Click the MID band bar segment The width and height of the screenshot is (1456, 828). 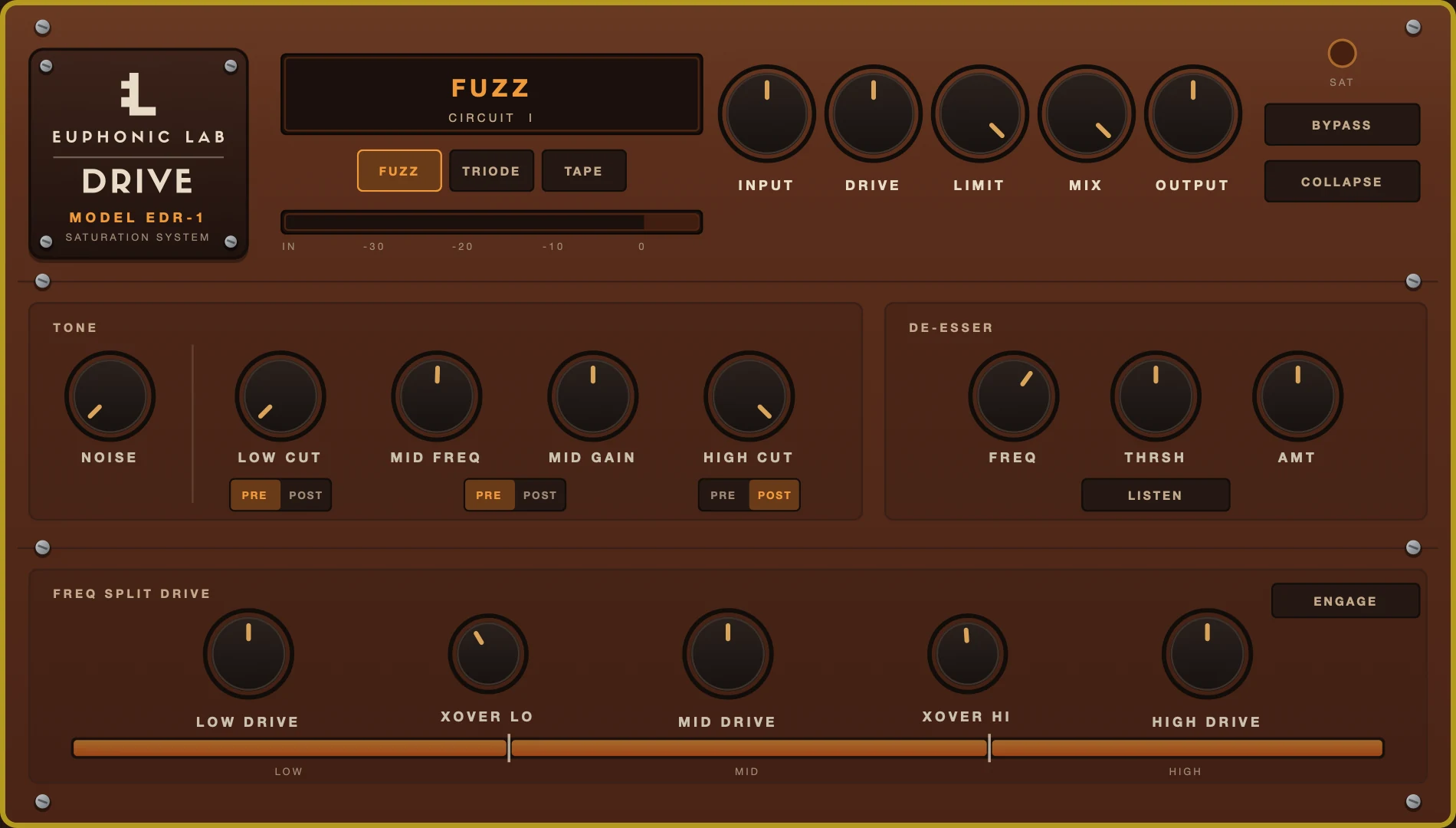(x=749, y=748)
